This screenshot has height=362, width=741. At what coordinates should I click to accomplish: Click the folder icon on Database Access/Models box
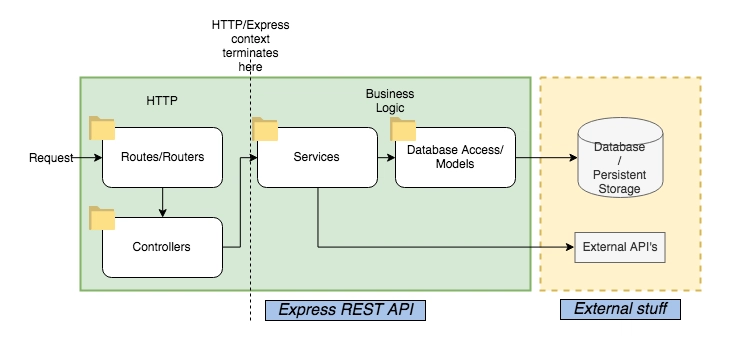click(403, 129)
